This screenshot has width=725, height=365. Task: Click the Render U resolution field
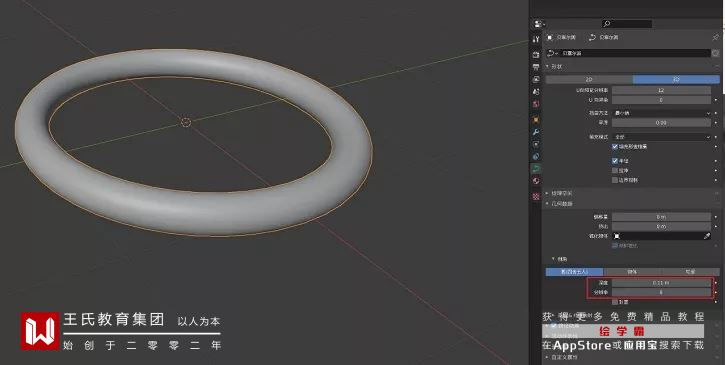662,100
